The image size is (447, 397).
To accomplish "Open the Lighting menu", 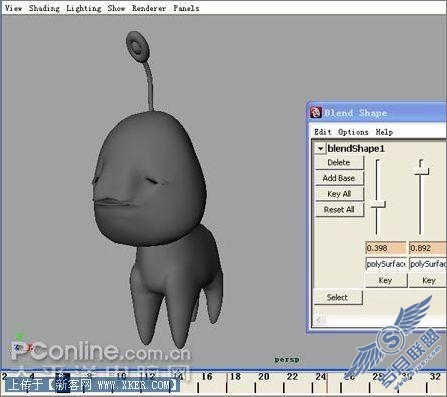I will pos(84,8).
